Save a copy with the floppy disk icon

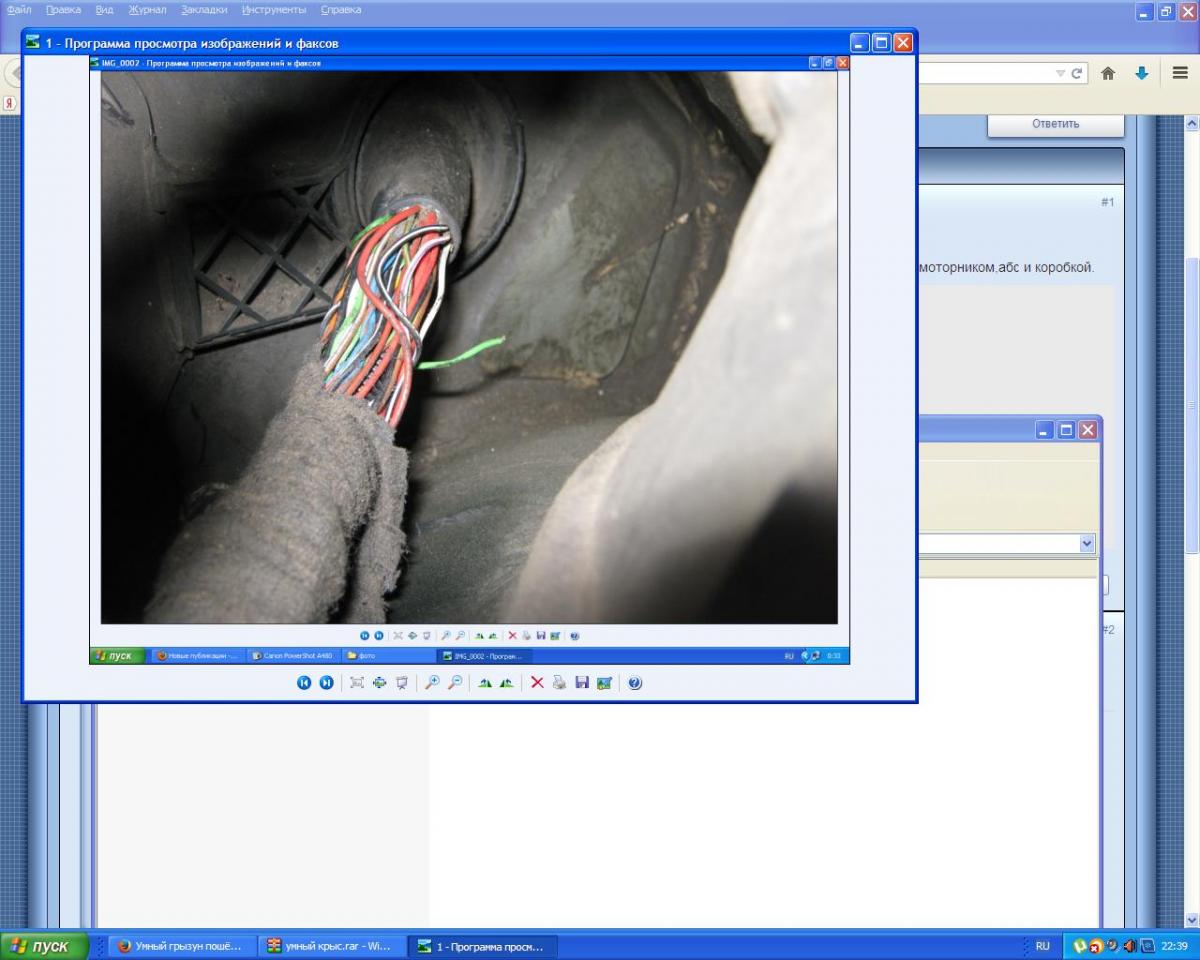click(581, 683)
